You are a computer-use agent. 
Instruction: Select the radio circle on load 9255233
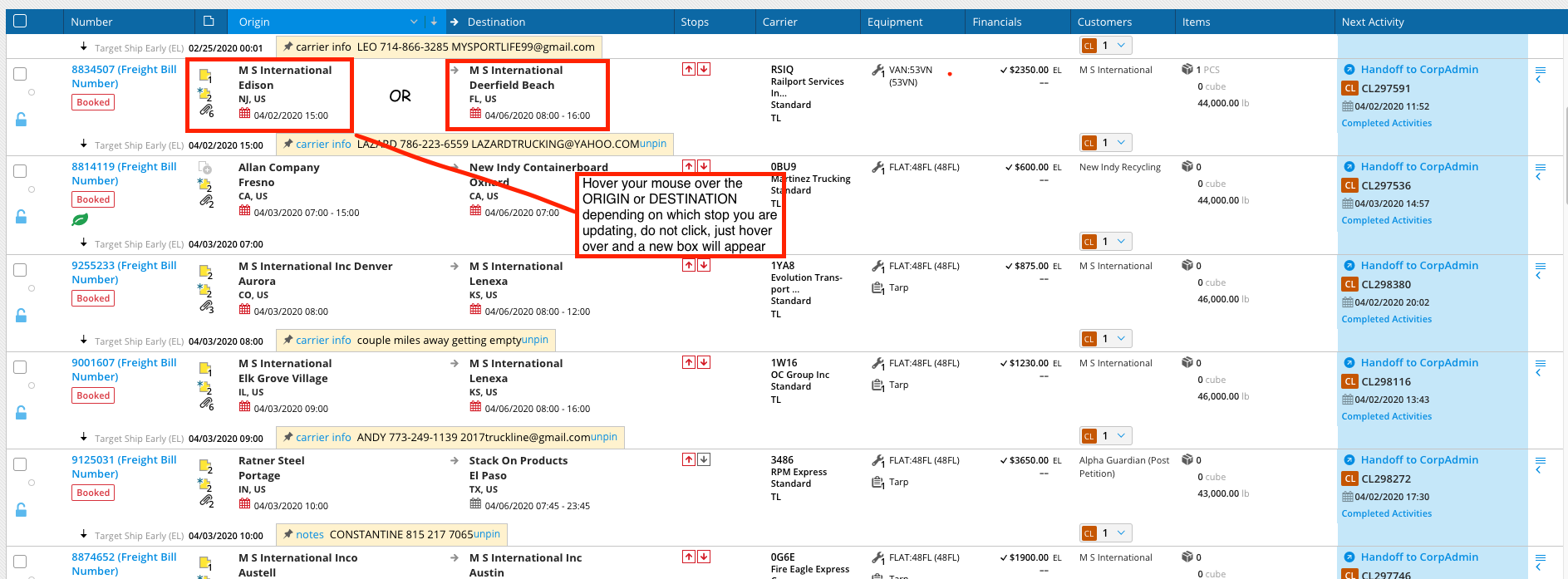32,288
